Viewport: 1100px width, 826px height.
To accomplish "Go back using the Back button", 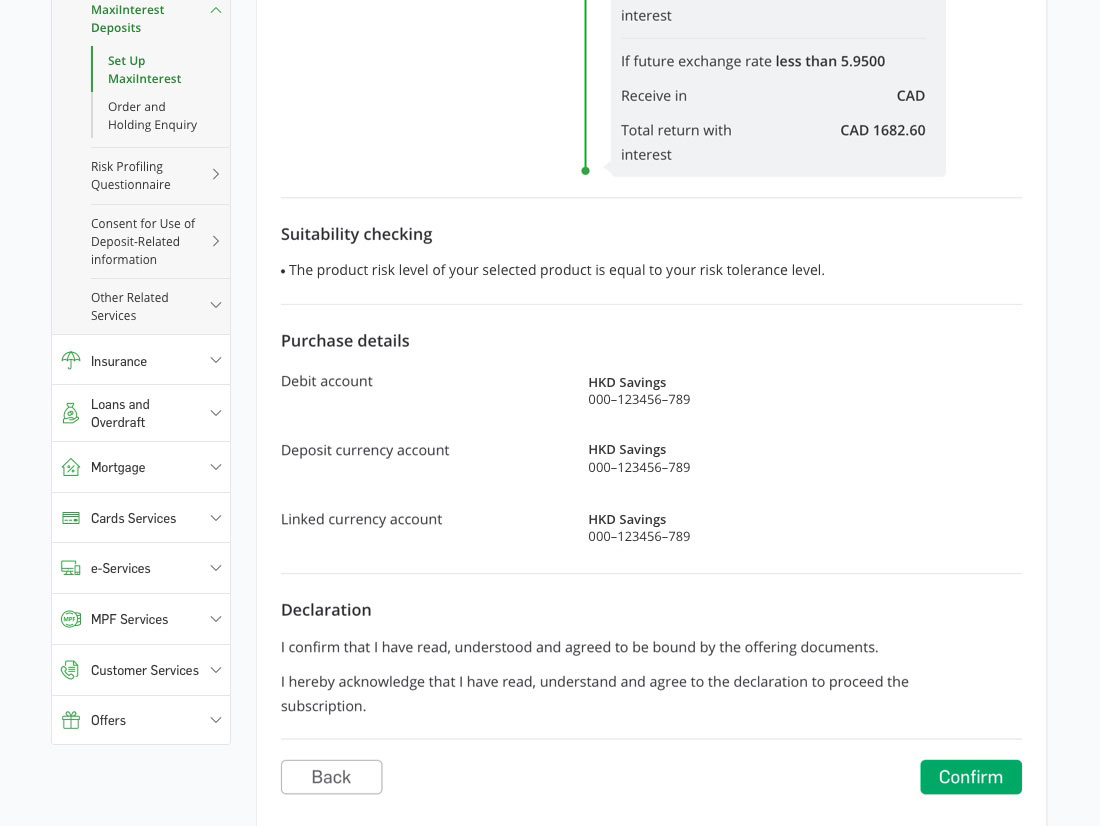I will pyautogui.click(x=331, y=777).
